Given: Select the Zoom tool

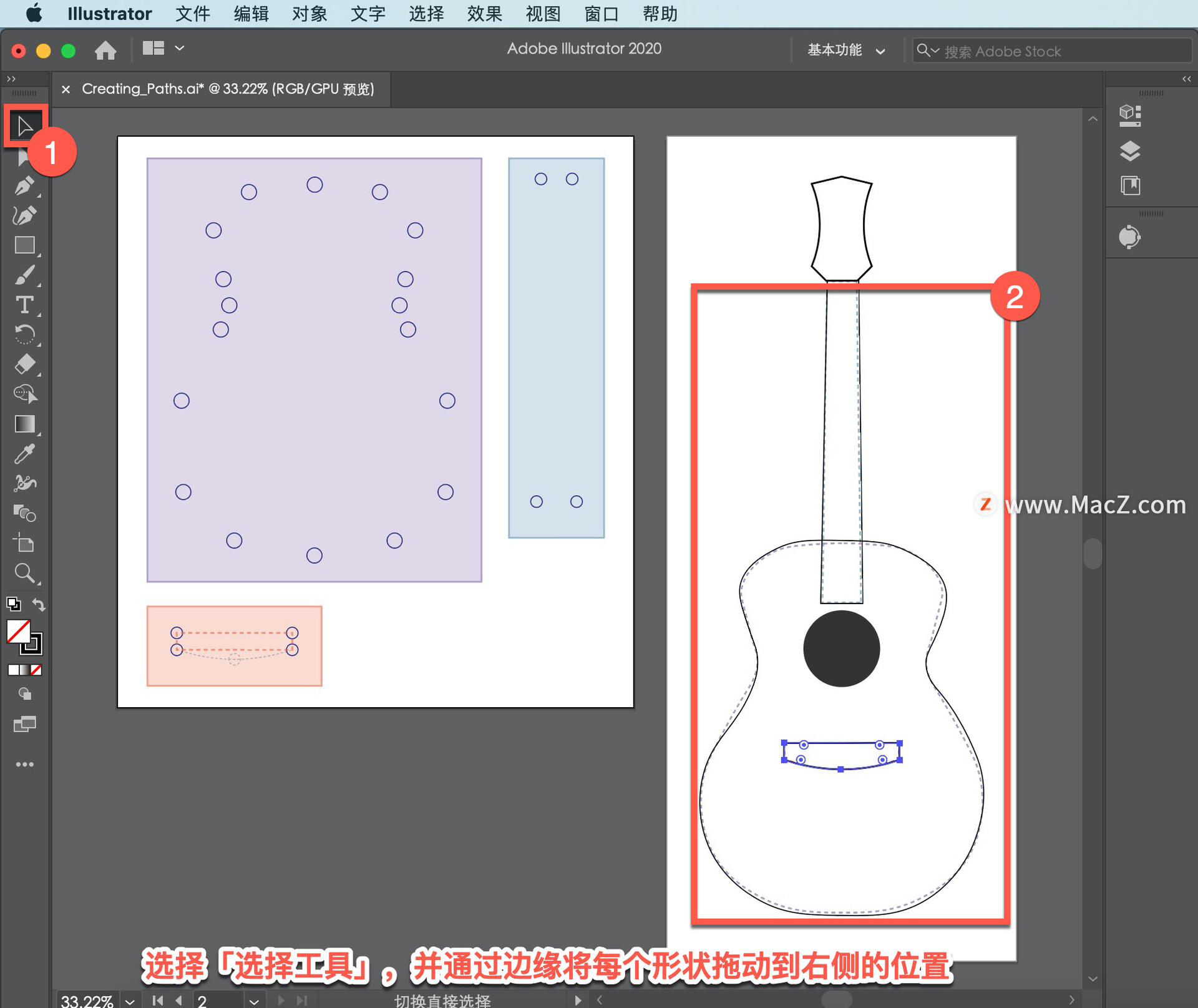Looking at the screenshot, I should [x=24, y=572].
